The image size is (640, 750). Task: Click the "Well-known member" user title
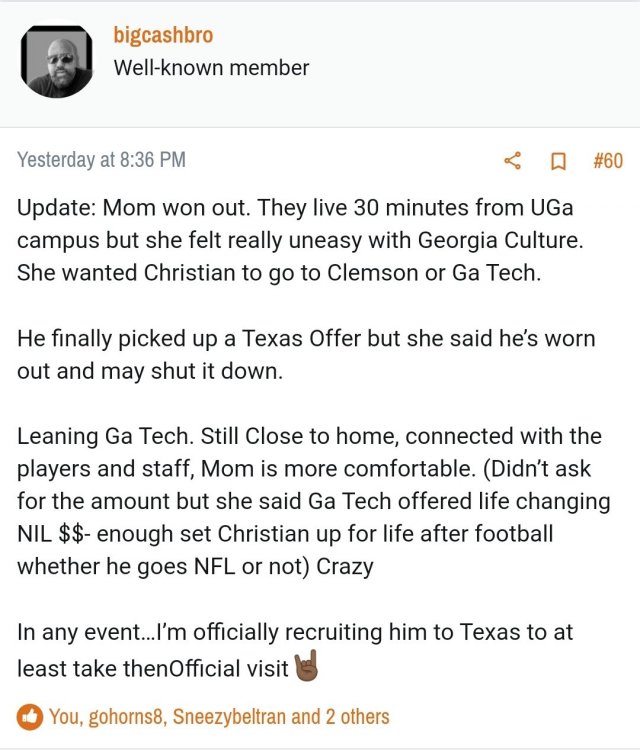coord(211,68)
